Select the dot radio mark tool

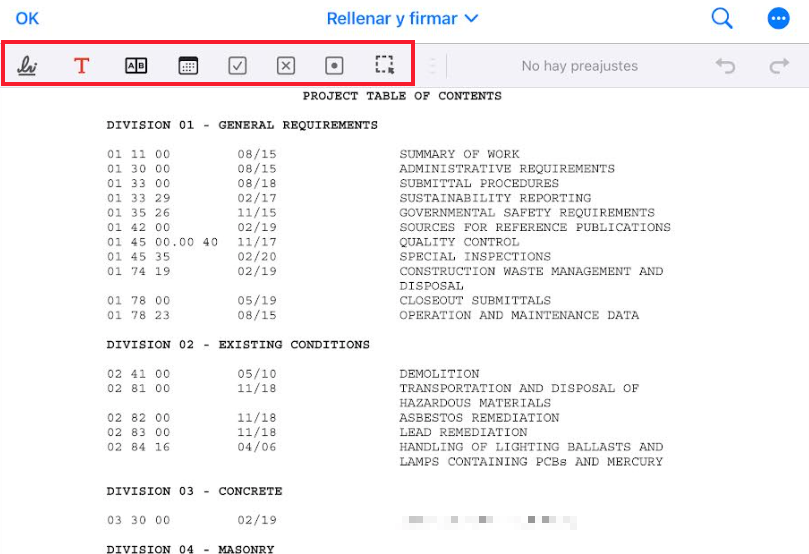[x=335, y=66]
